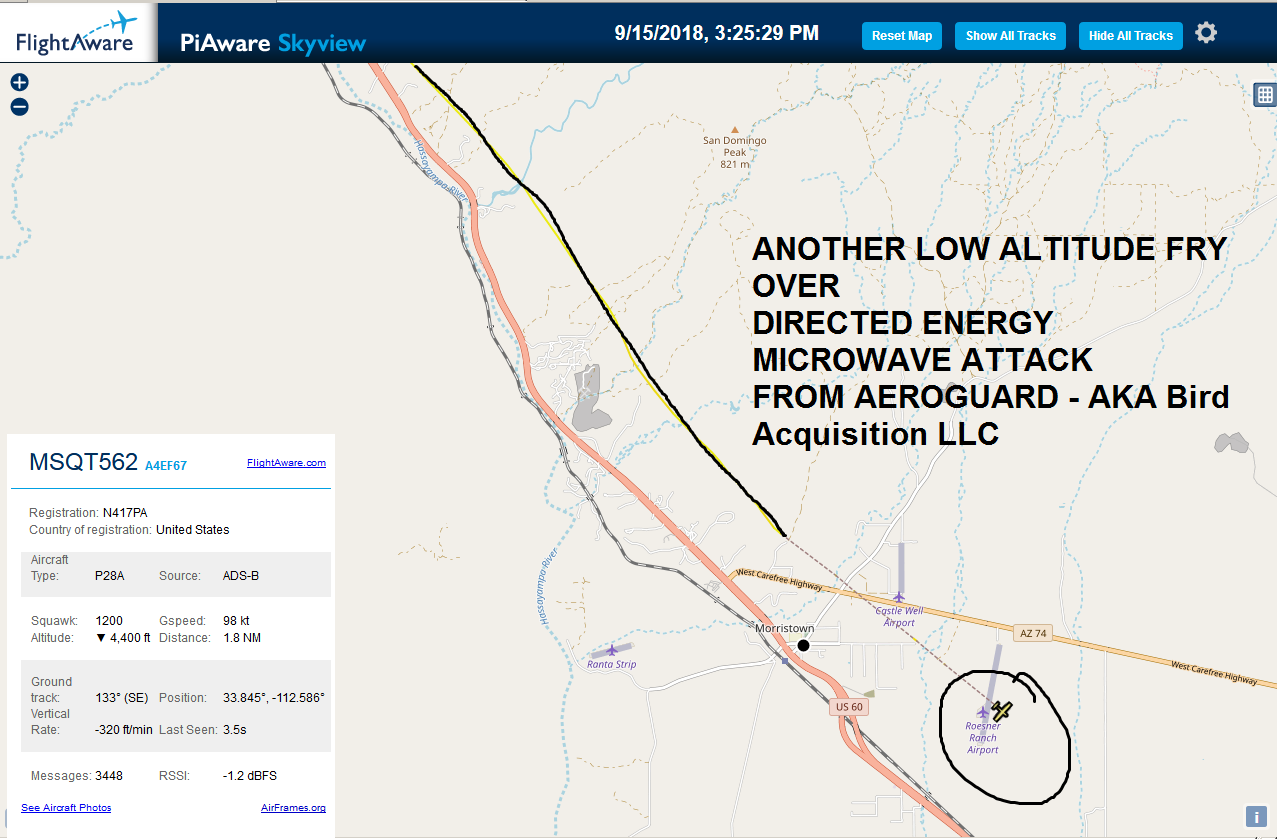Click Castle Well Airport marker
1277x839 pixels.
point(898,597)
